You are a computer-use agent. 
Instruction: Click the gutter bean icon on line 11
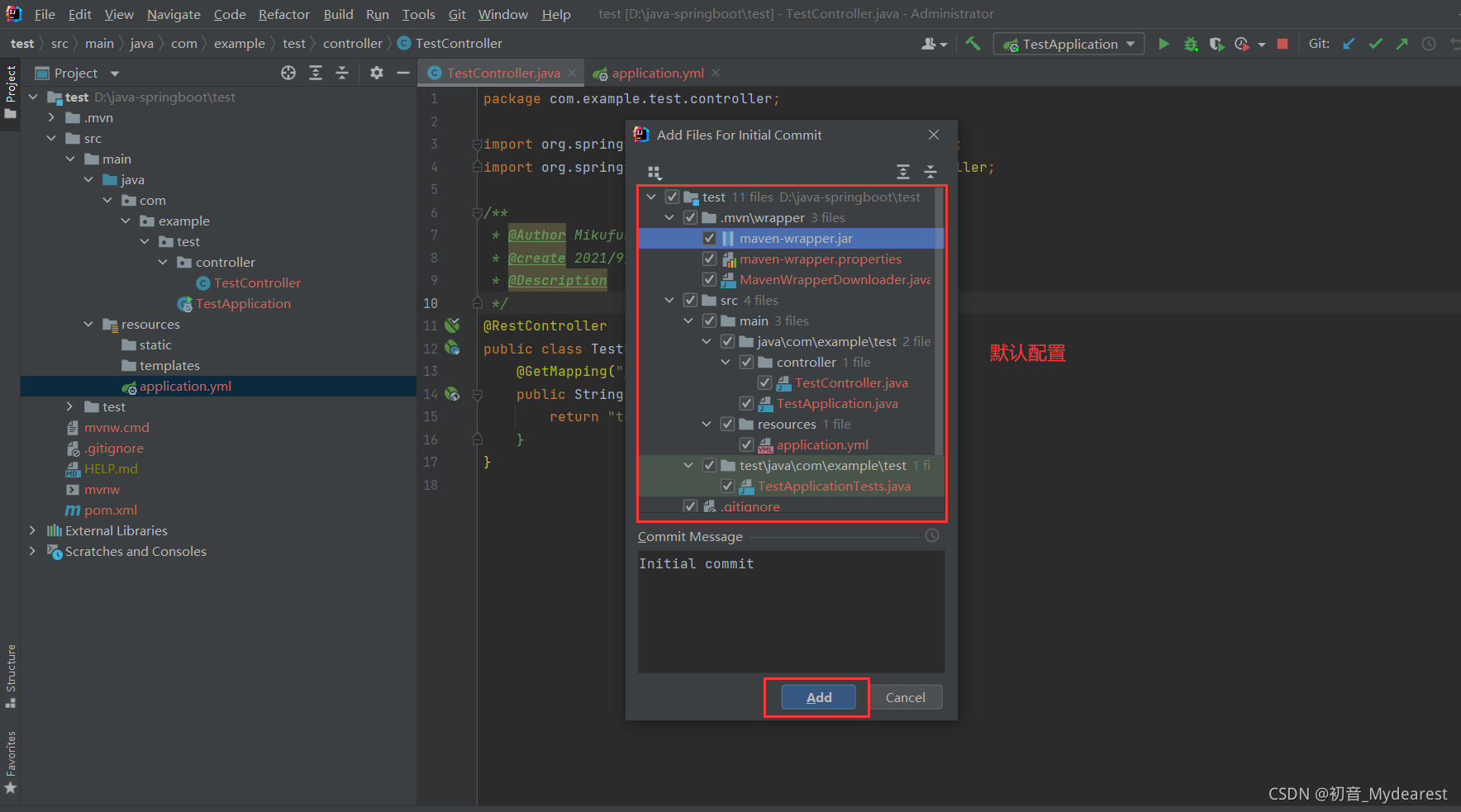tap(452, 325)
